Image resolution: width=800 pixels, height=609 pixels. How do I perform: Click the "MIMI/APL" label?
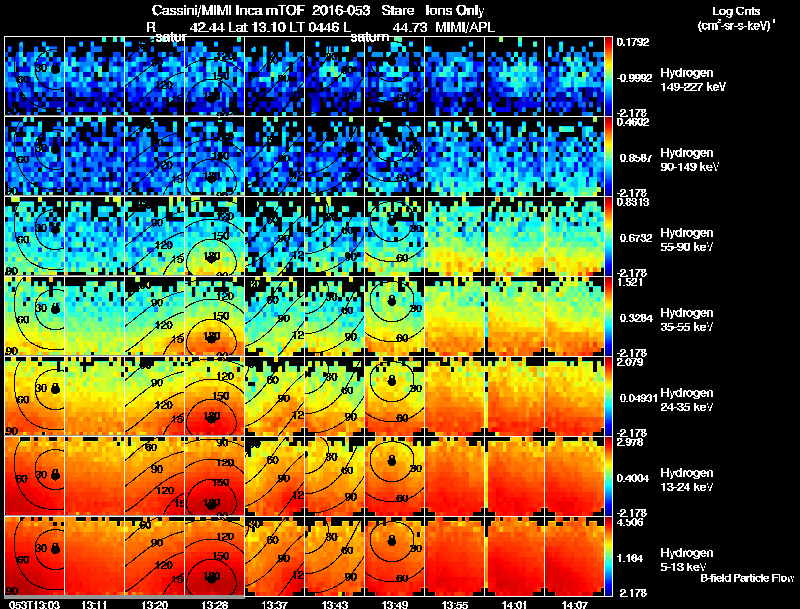point(465,27)
